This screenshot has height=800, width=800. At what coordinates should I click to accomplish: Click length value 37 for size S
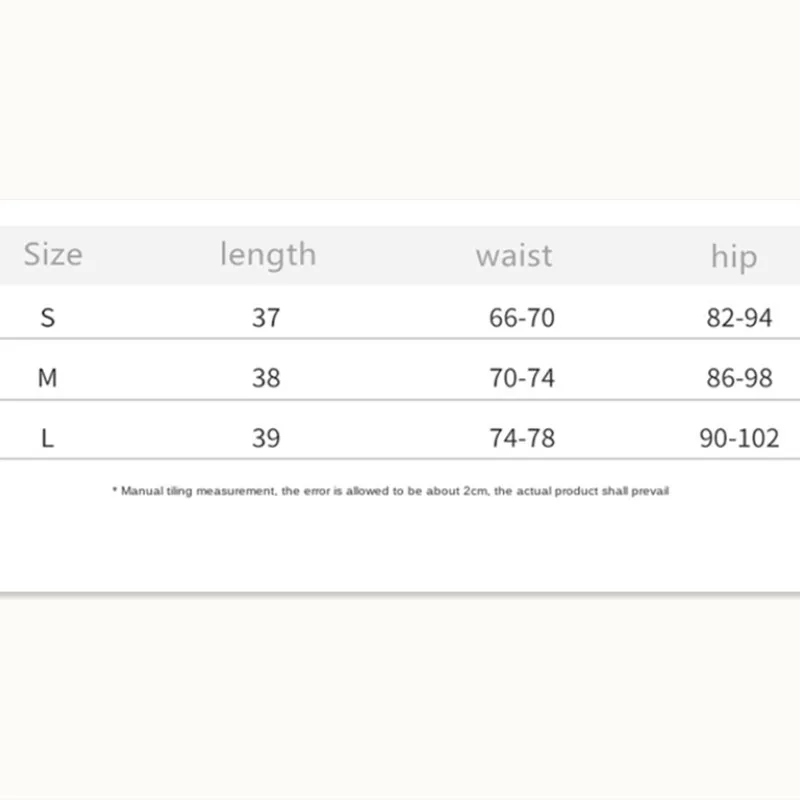tap(266, 318)
